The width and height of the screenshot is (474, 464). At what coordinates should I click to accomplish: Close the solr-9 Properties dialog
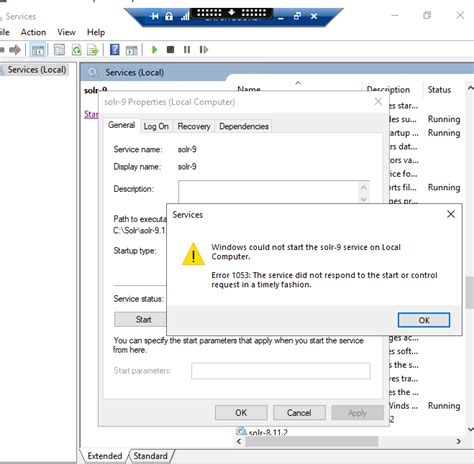(378, 101)
